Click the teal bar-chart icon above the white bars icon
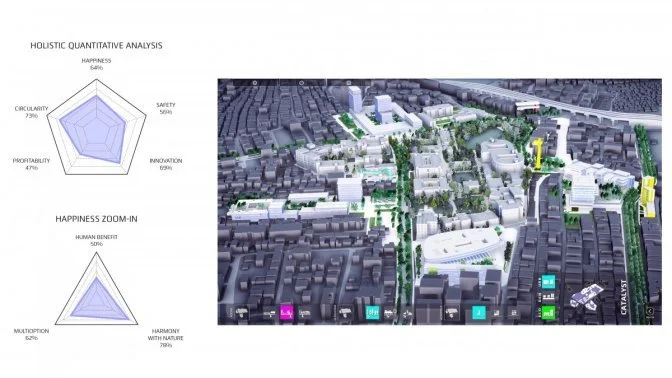 click(x=548, y=282)
